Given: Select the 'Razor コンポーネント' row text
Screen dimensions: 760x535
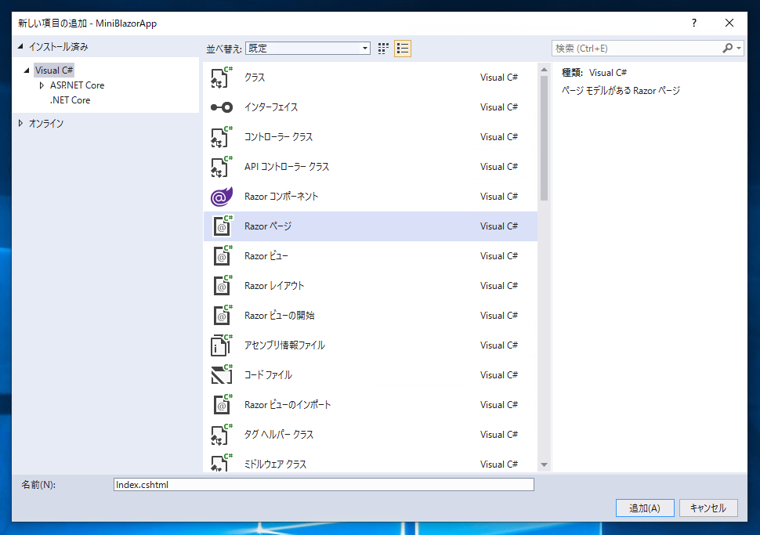Looking at the screenshot, I should pyautogui.click(x=281, y=197).
